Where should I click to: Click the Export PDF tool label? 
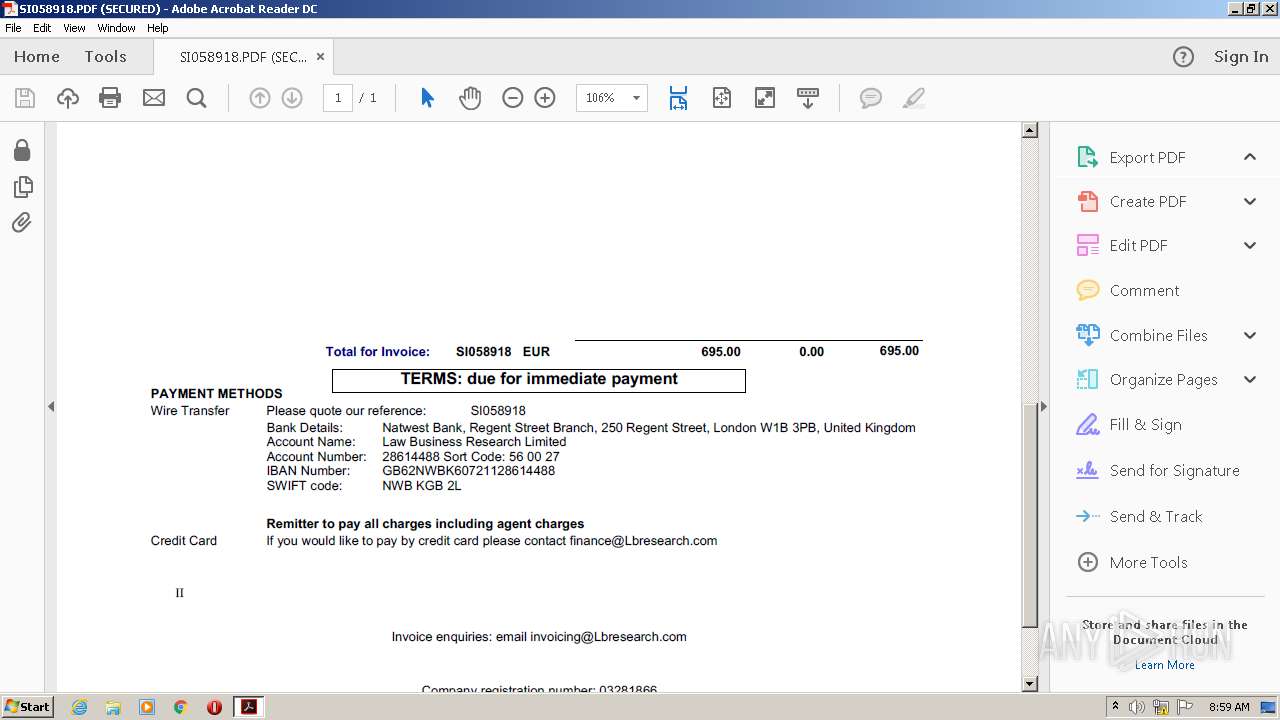pos(1147,157)
